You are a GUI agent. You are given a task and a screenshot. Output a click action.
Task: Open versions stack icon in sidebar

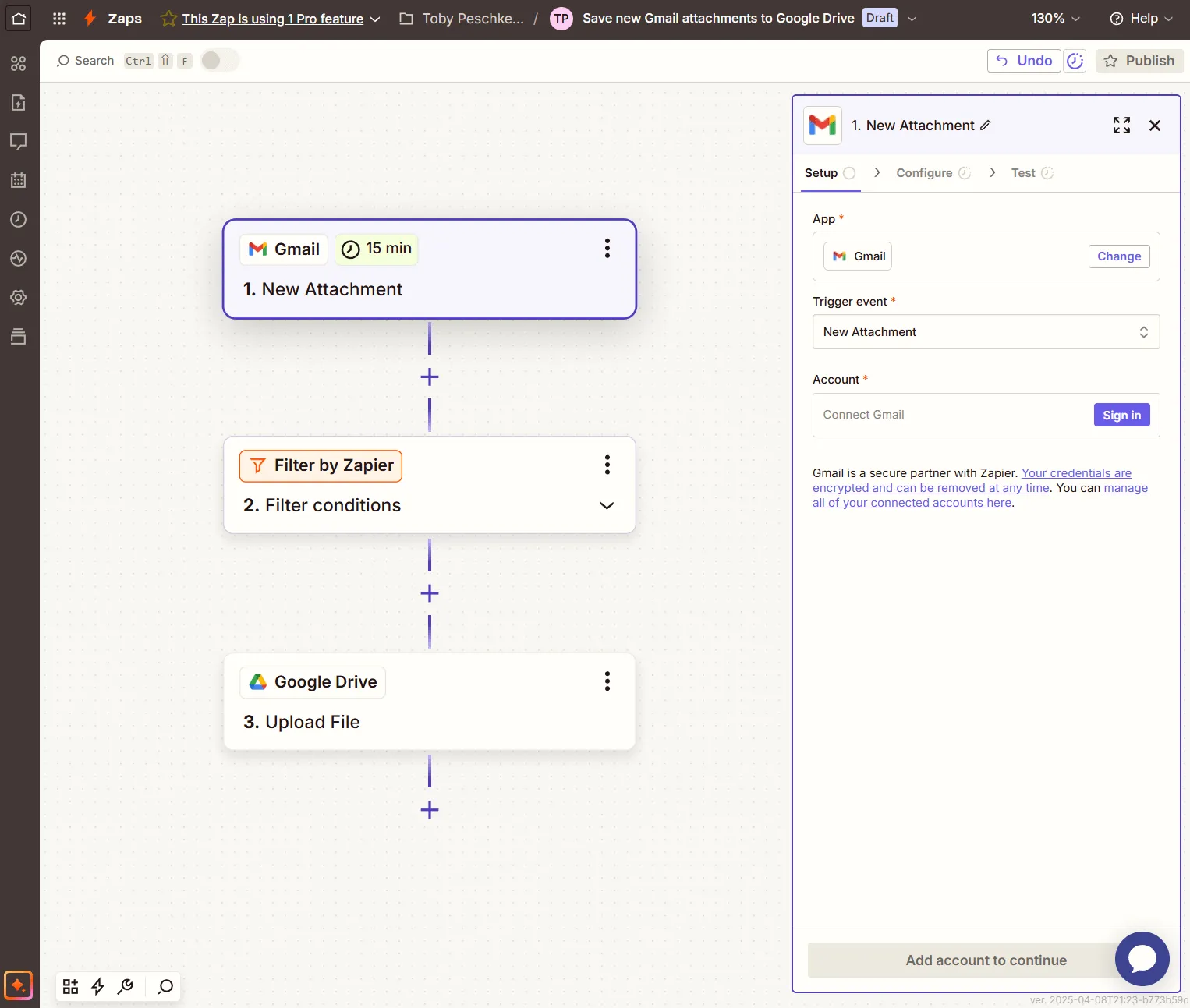click(19, 336)
